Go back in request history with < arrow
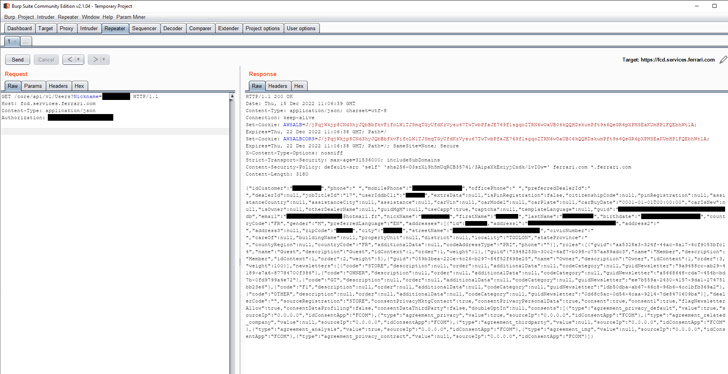 pyautogui.click(x=69, y=59)
